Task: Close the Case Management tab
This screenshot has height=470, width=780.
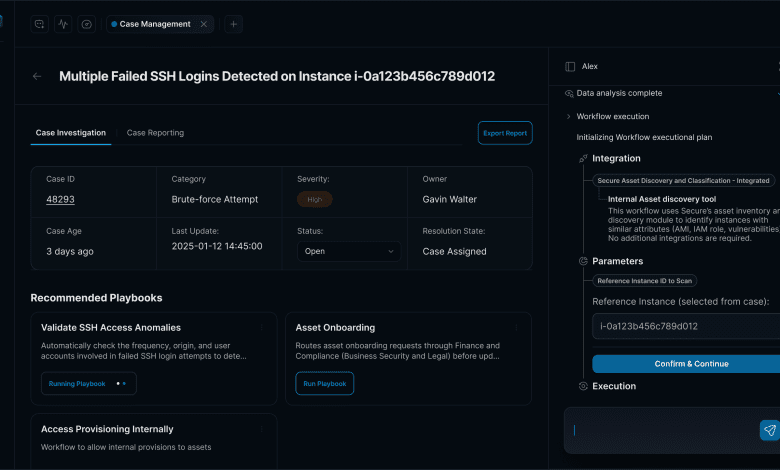Action: pyautogui.click(x=204, y=24)
